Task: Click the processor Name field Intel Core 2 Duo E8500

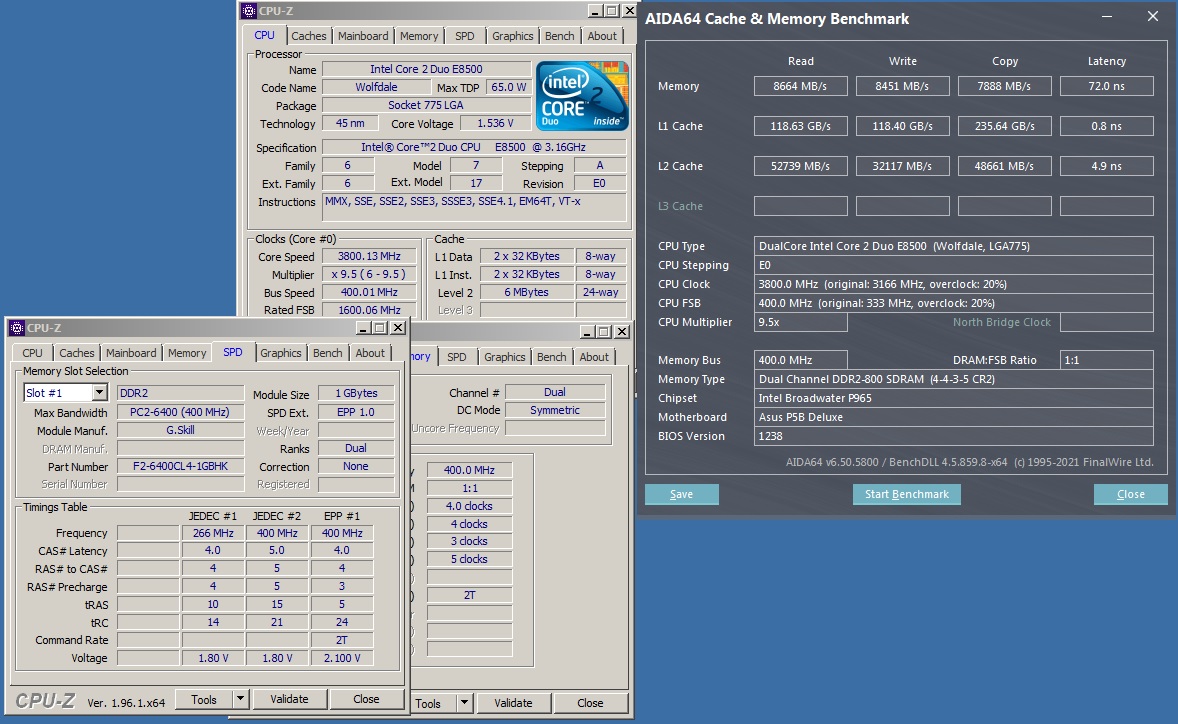Action: pos(427,69)
